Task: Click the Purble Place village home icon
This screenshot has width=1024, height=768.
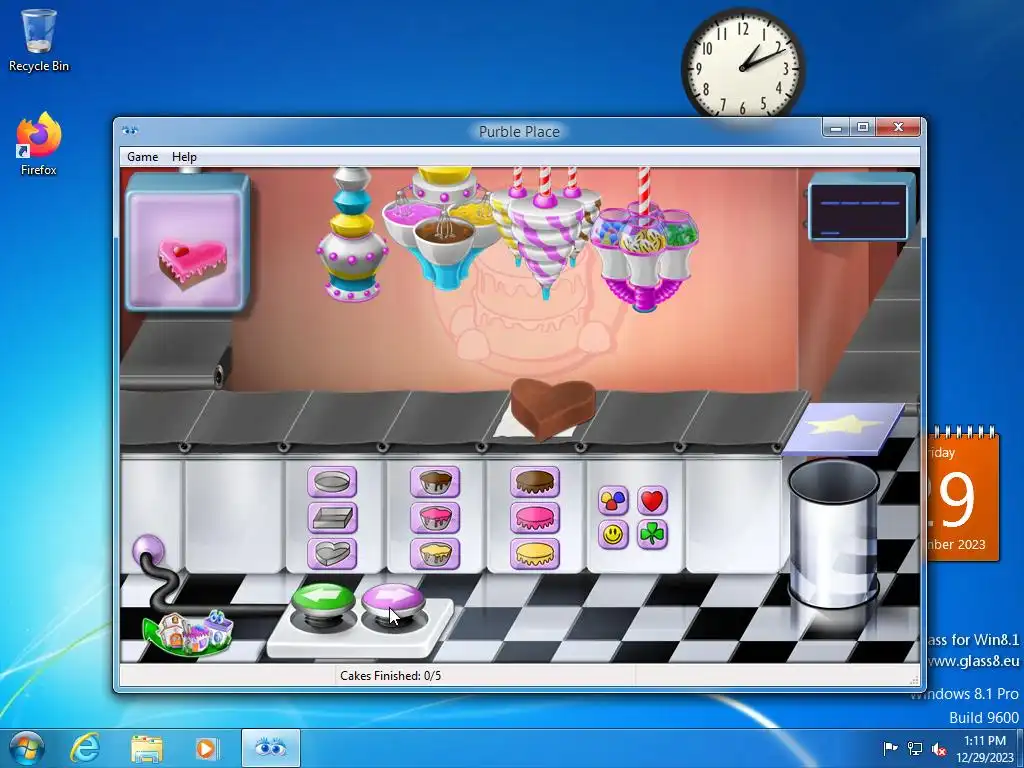Action: click(x=189, y=632)
